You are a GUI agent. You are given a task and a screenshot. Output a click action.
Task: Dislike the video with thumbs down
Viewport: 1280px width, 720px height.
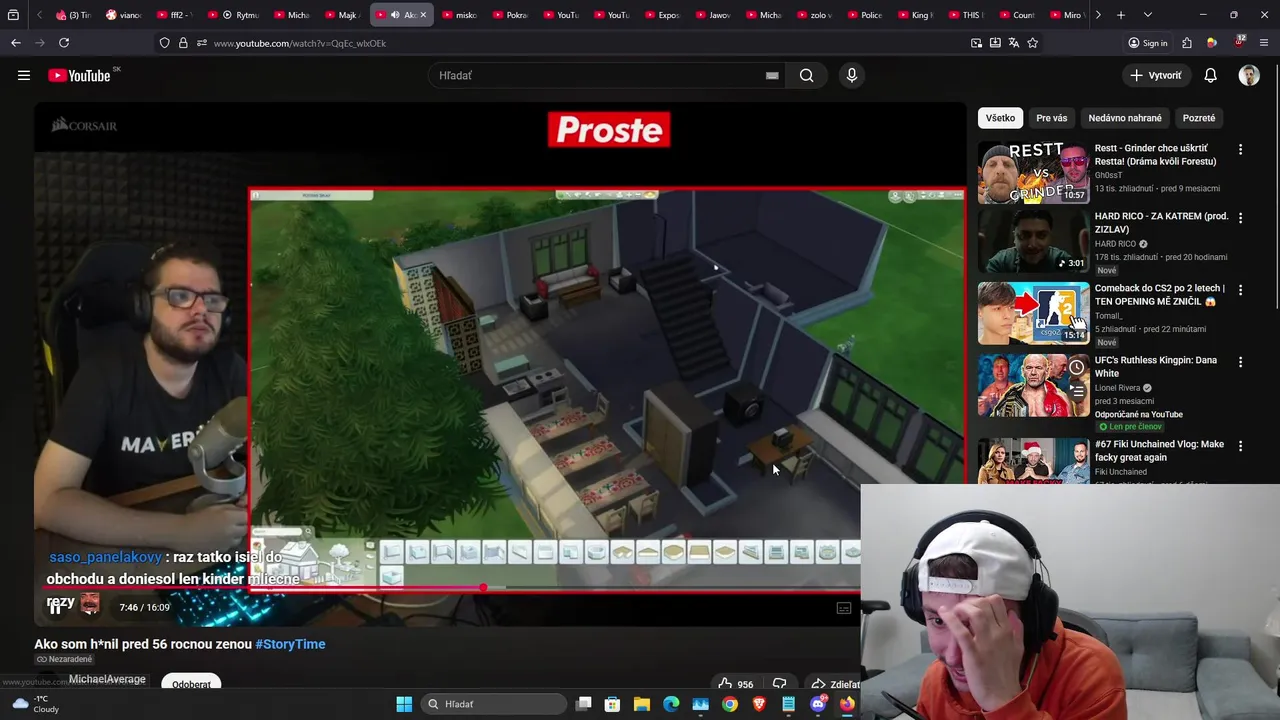tap(779, 684)
